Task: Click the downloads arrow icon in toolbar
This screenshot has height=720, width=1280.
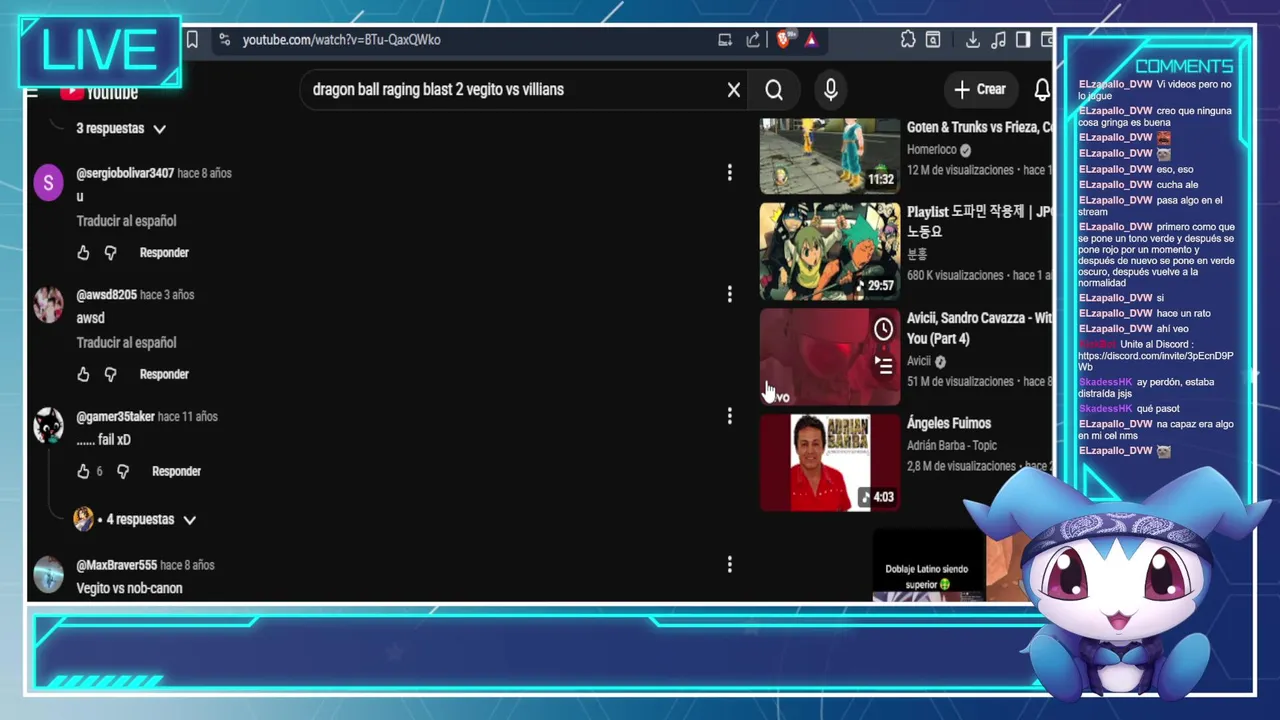Action: 972,40
